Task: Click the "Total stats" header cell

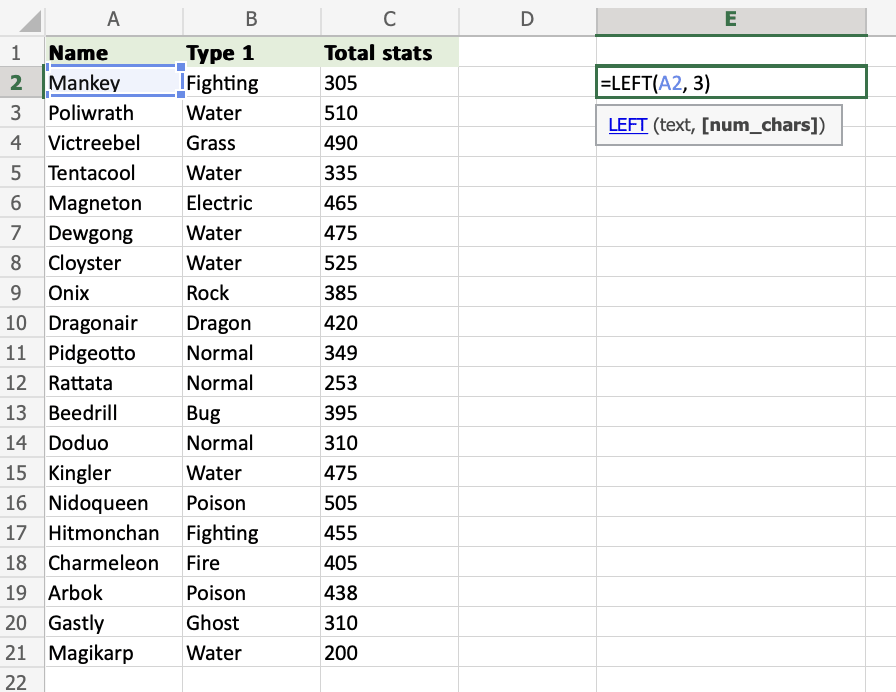Action: tap(389, 53)
